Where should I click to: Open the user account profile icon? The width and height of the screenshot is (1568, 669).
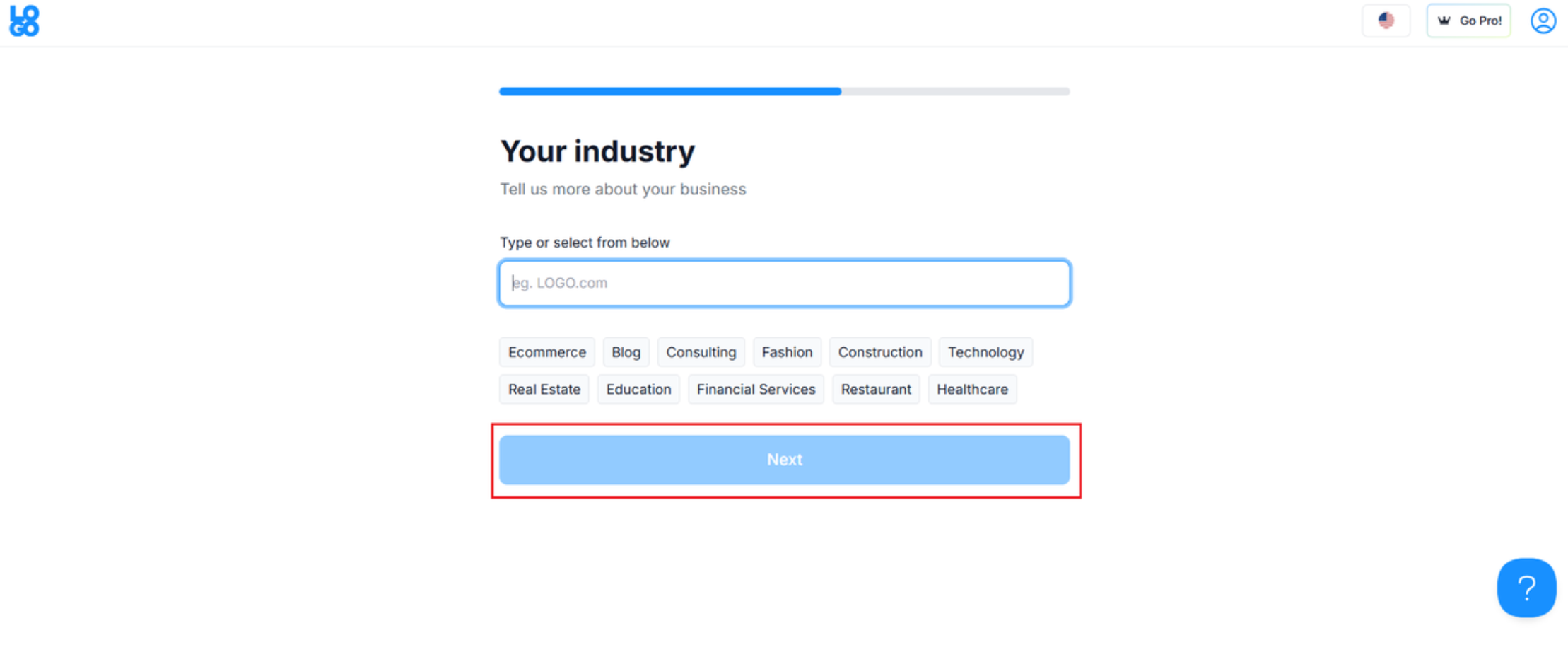click(1543, 21)
